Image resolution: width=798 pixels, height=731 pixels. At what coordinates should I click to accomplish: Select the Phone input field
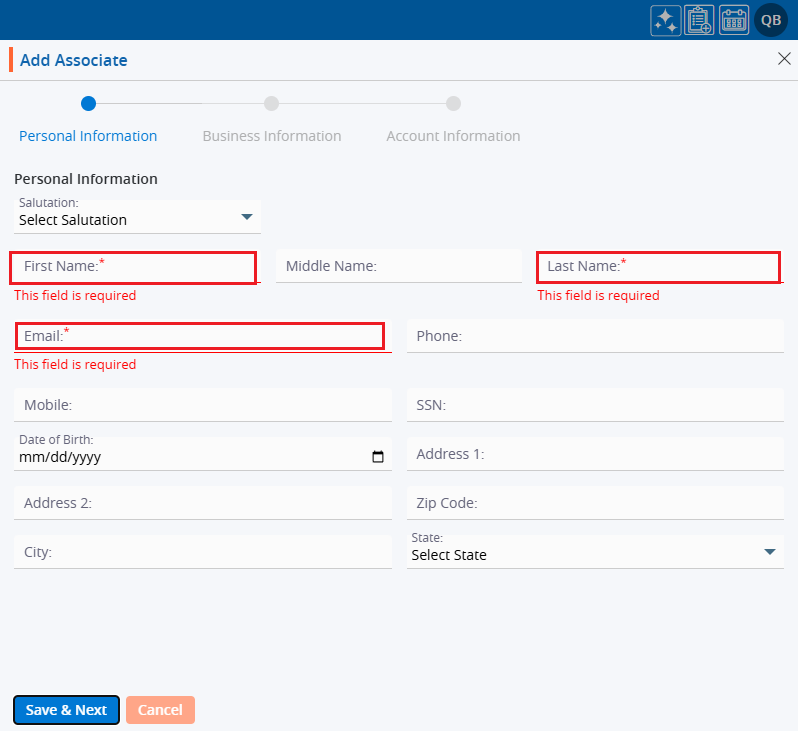click(x=595, y=336)
